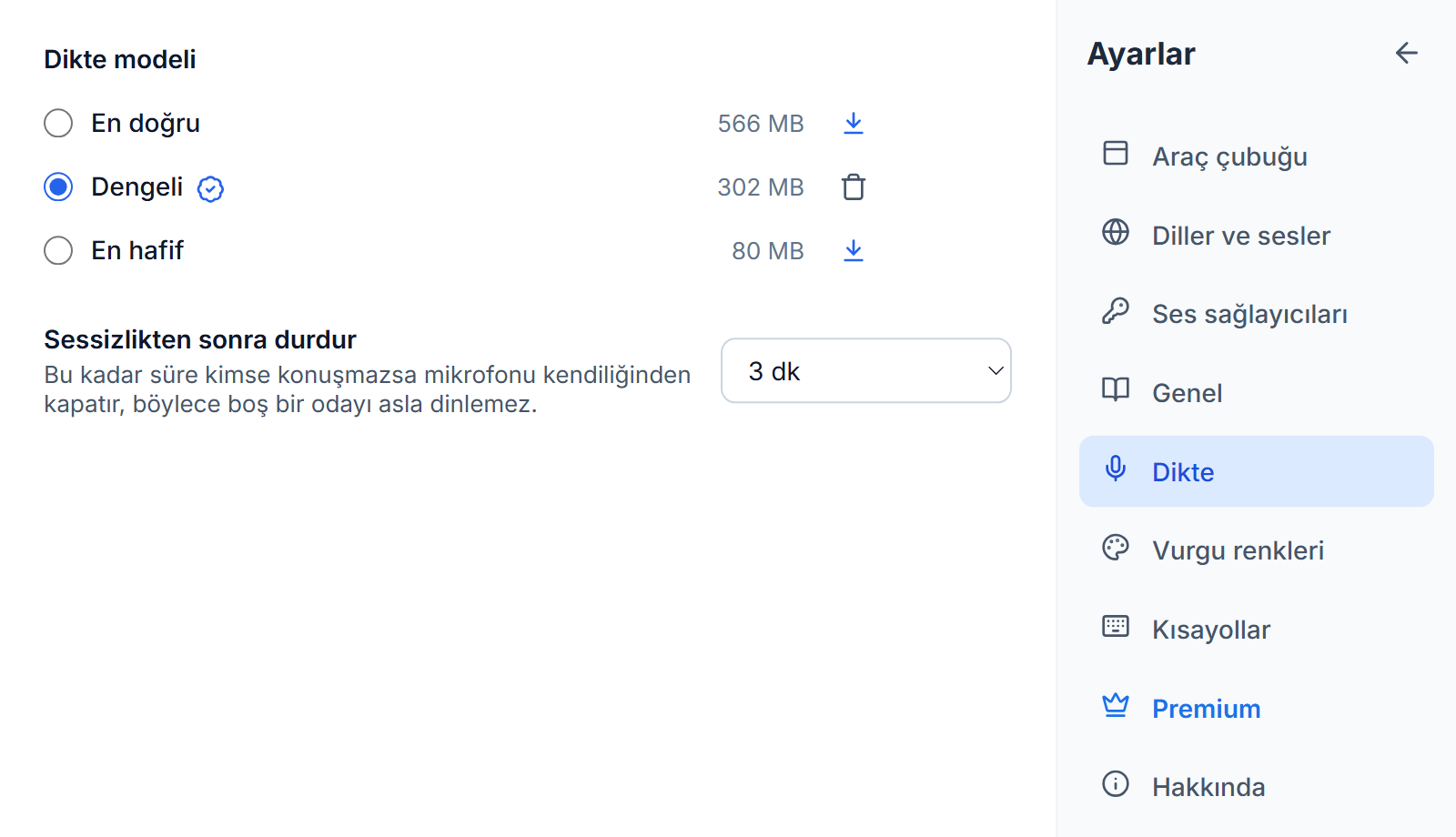Open Genel settings

point(1256,392)
